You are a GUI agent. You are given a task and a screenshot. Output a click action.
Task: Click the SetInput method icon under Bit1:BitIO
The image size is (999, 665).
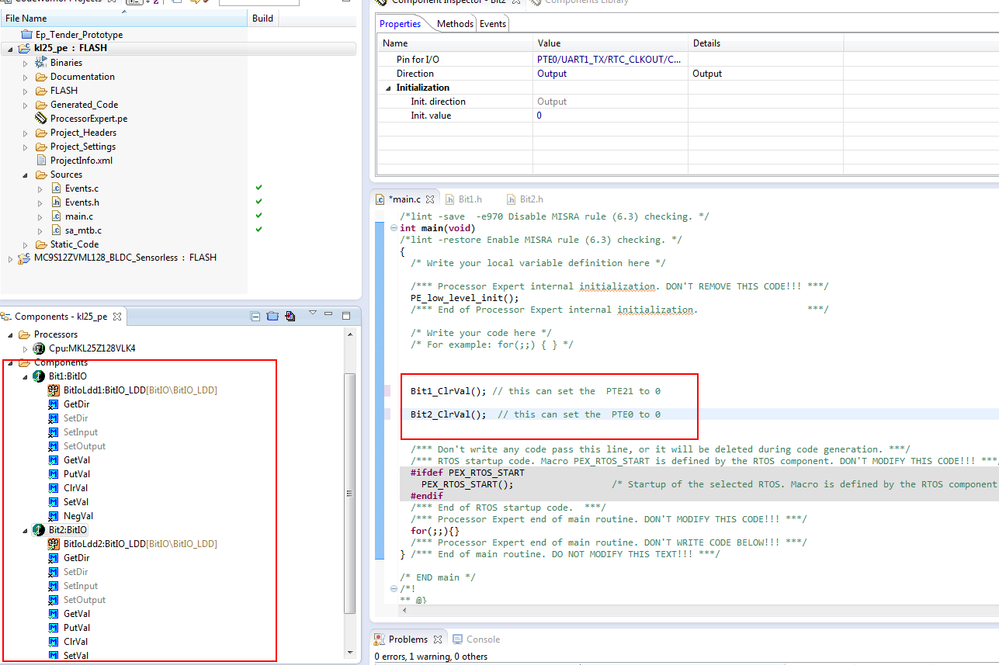point(54,433)
